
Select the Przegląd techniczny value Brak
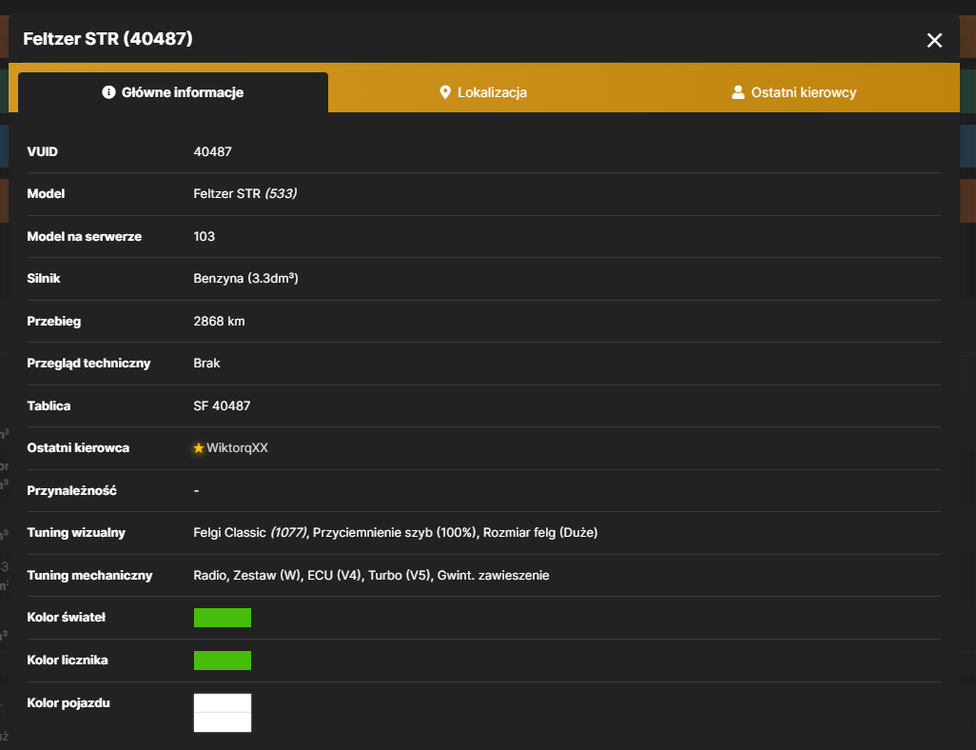[207, 363]
